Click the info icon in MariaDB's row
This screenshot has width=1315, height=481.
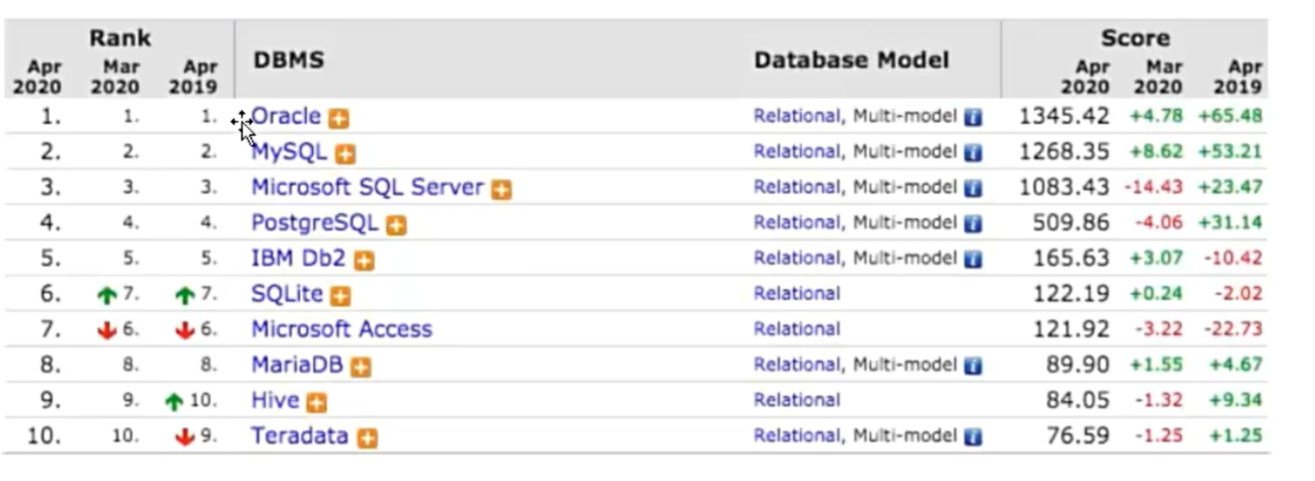click(973, 366)
